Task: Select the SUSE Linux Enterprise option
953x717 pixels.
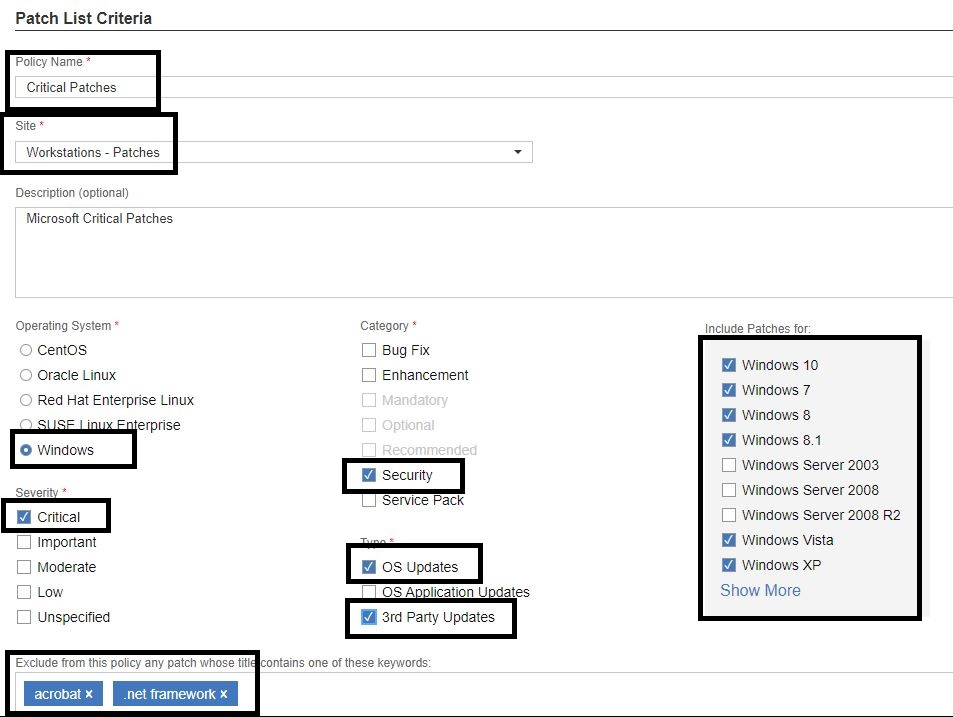Action: (x=25, y=425)
